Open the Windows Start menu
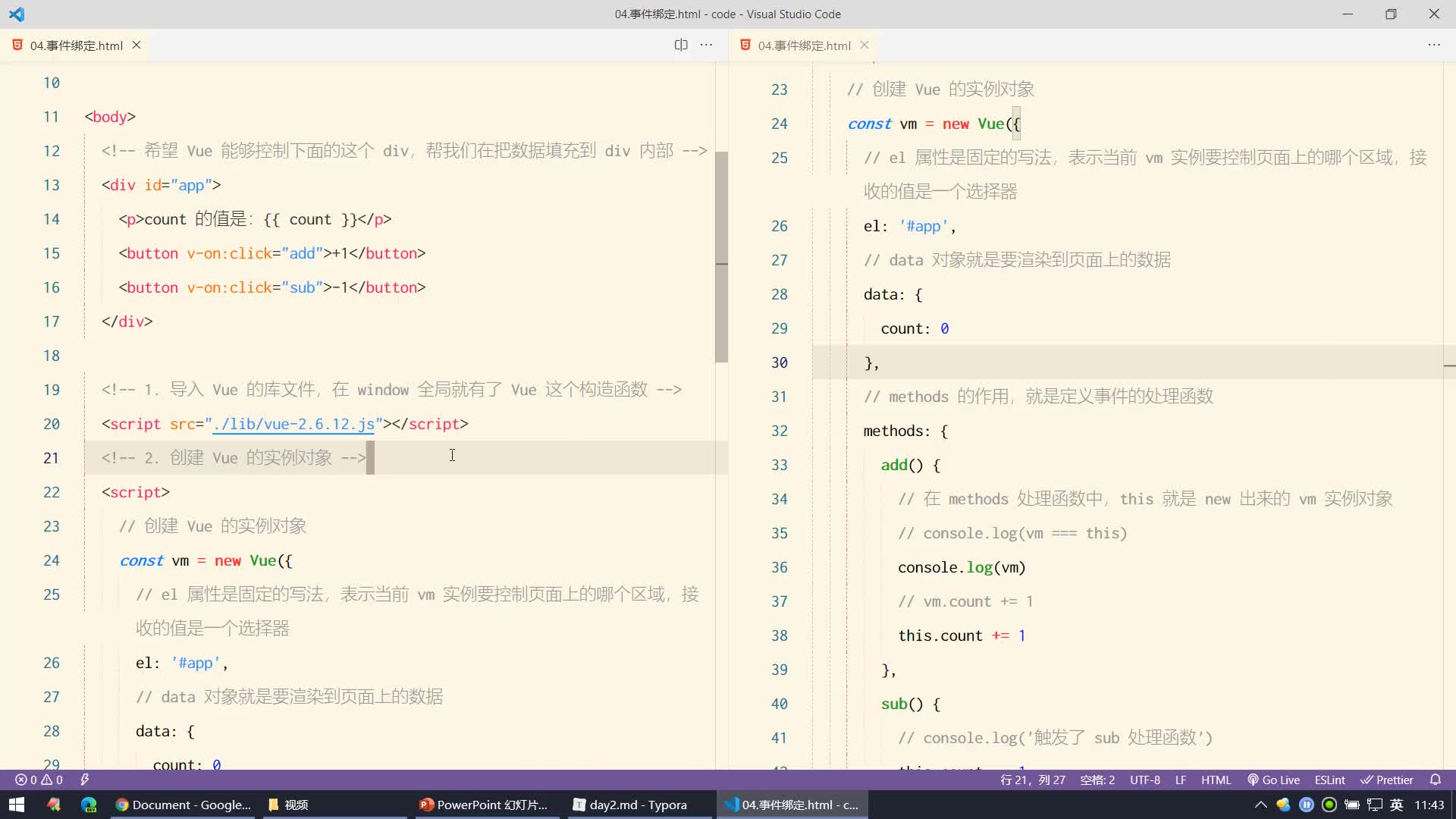The width and height of the screenshot is (1456, 819). 17,805
